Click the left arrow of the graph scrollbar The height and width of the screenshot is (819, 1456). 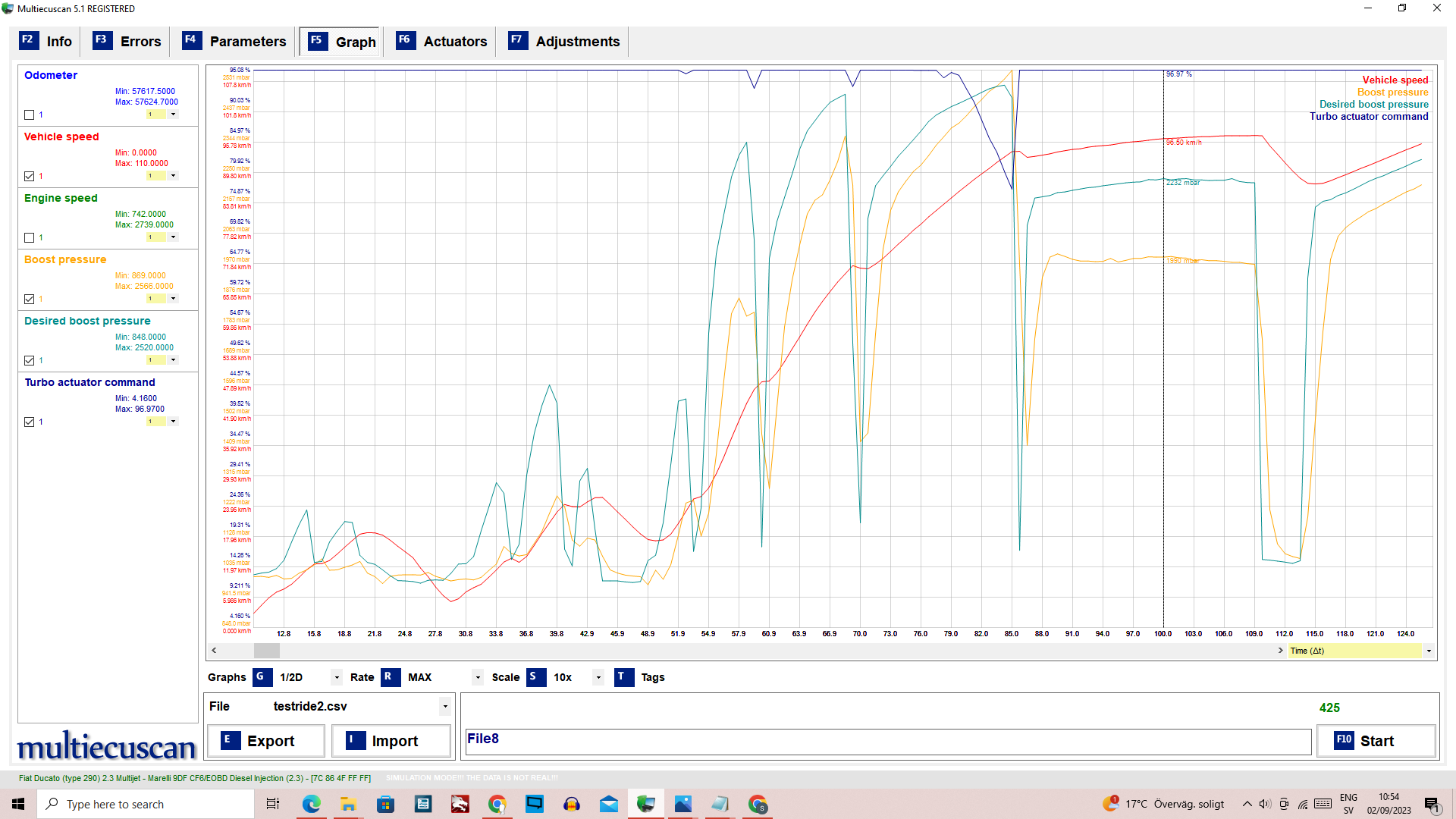(x=215, y=651)
